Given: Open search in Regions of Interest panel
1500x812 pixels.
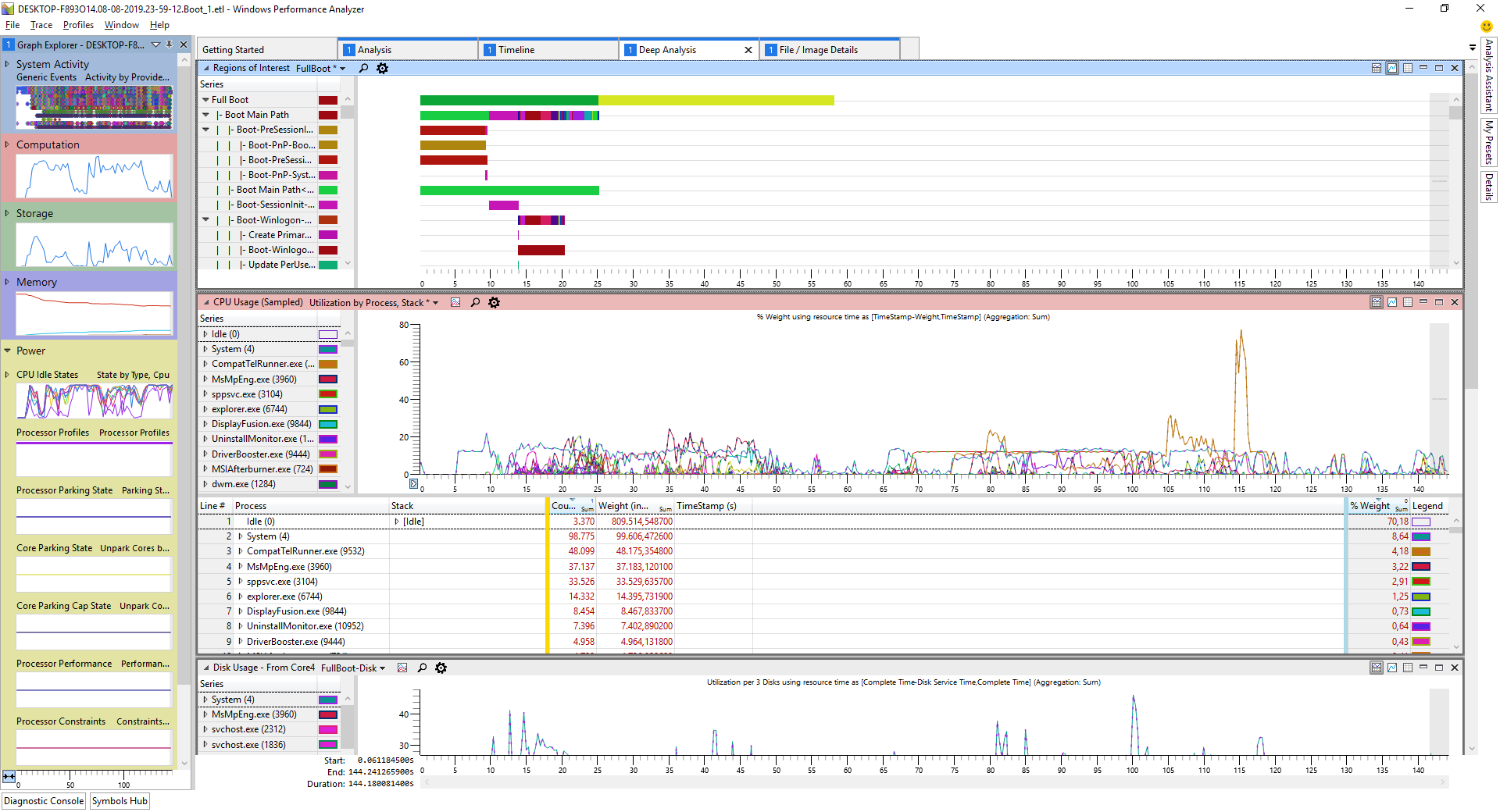Looking at the screenshot, I should tap(363, 69).
